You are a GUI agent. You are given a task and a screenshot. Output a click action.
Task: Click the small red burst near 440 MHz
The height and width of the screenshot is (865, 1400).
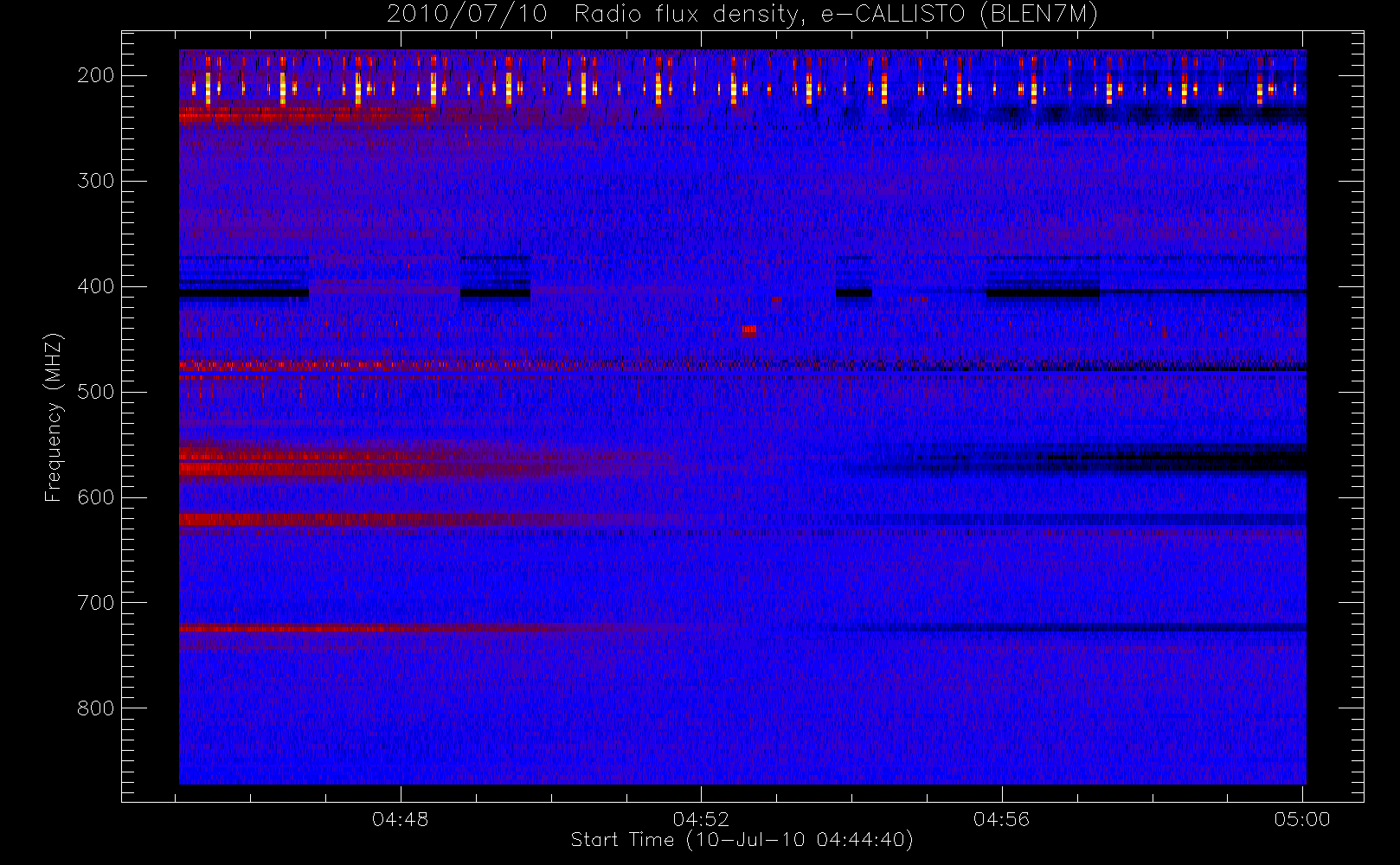coord(749,330)
